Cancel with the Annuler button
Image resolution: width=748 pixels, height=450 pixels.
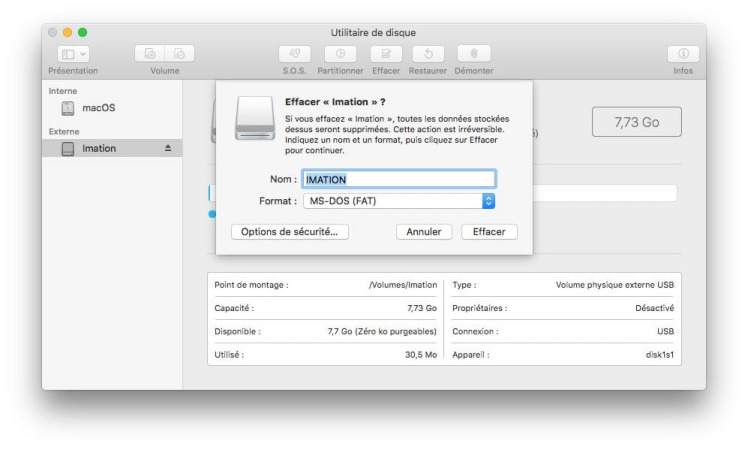point(424,232)
